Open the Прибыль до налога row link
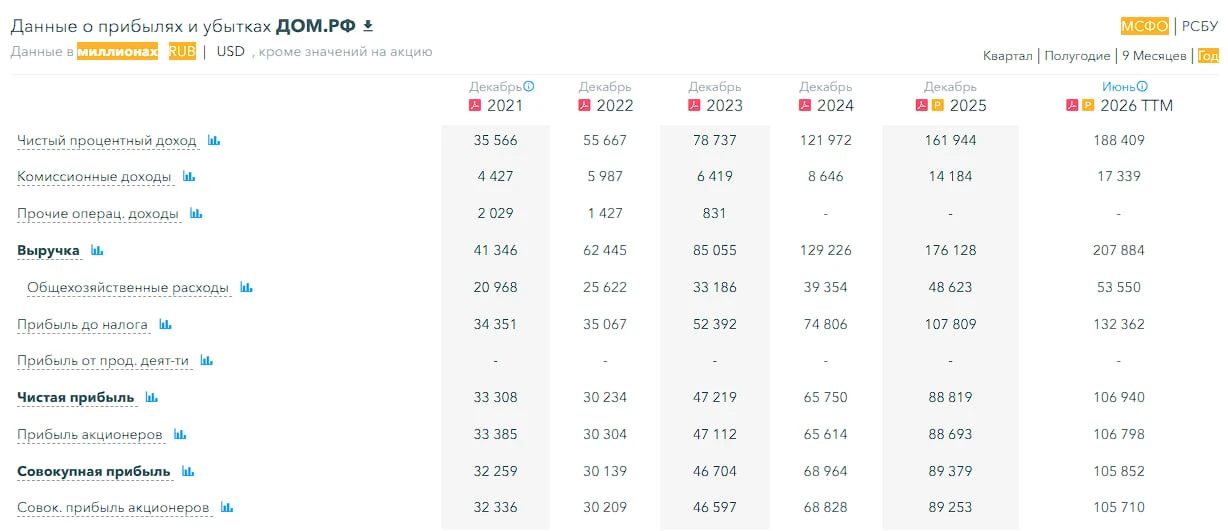 [83, 325]
